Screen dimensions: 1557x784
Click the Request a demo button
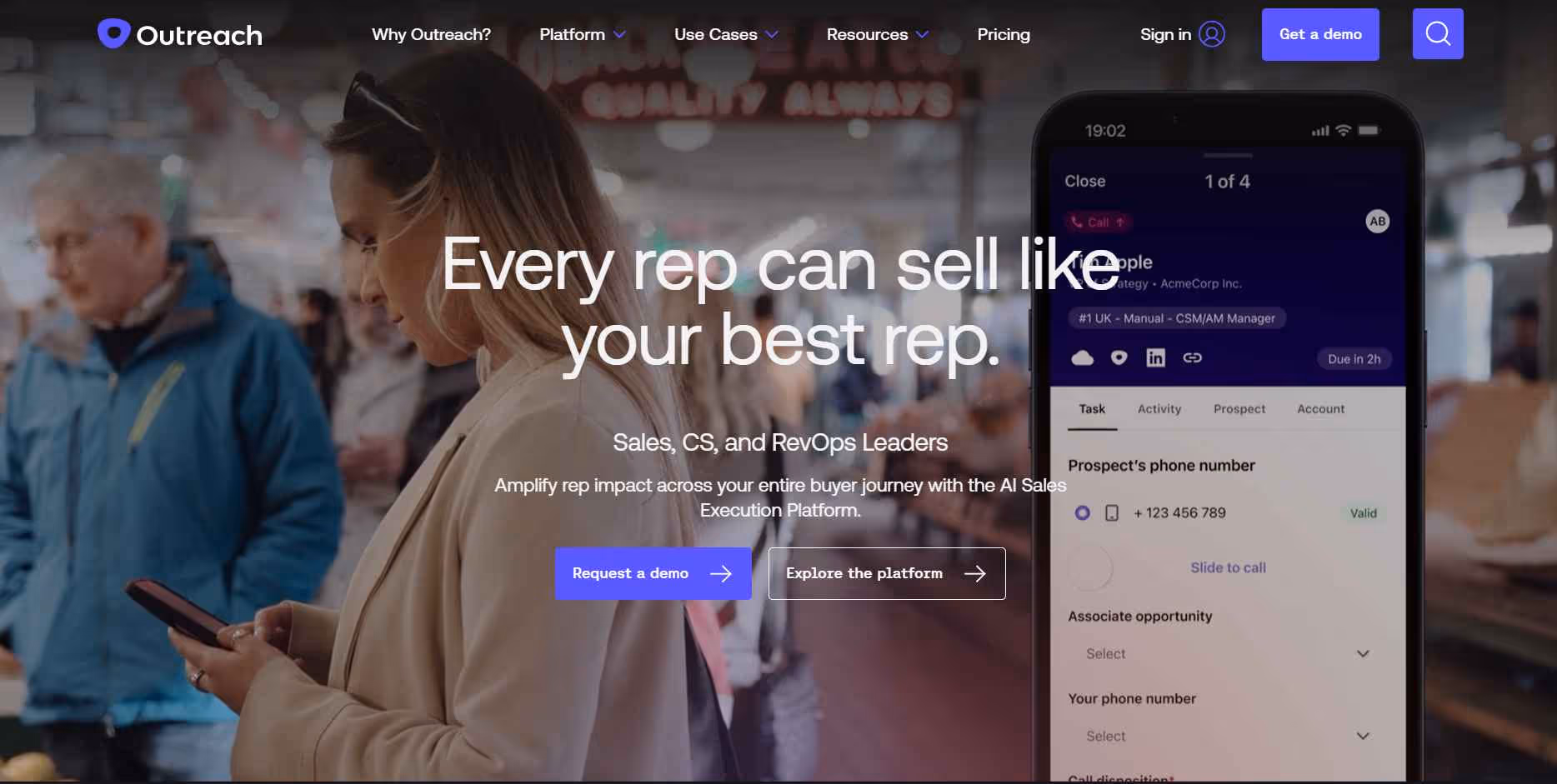coord(653,573)
